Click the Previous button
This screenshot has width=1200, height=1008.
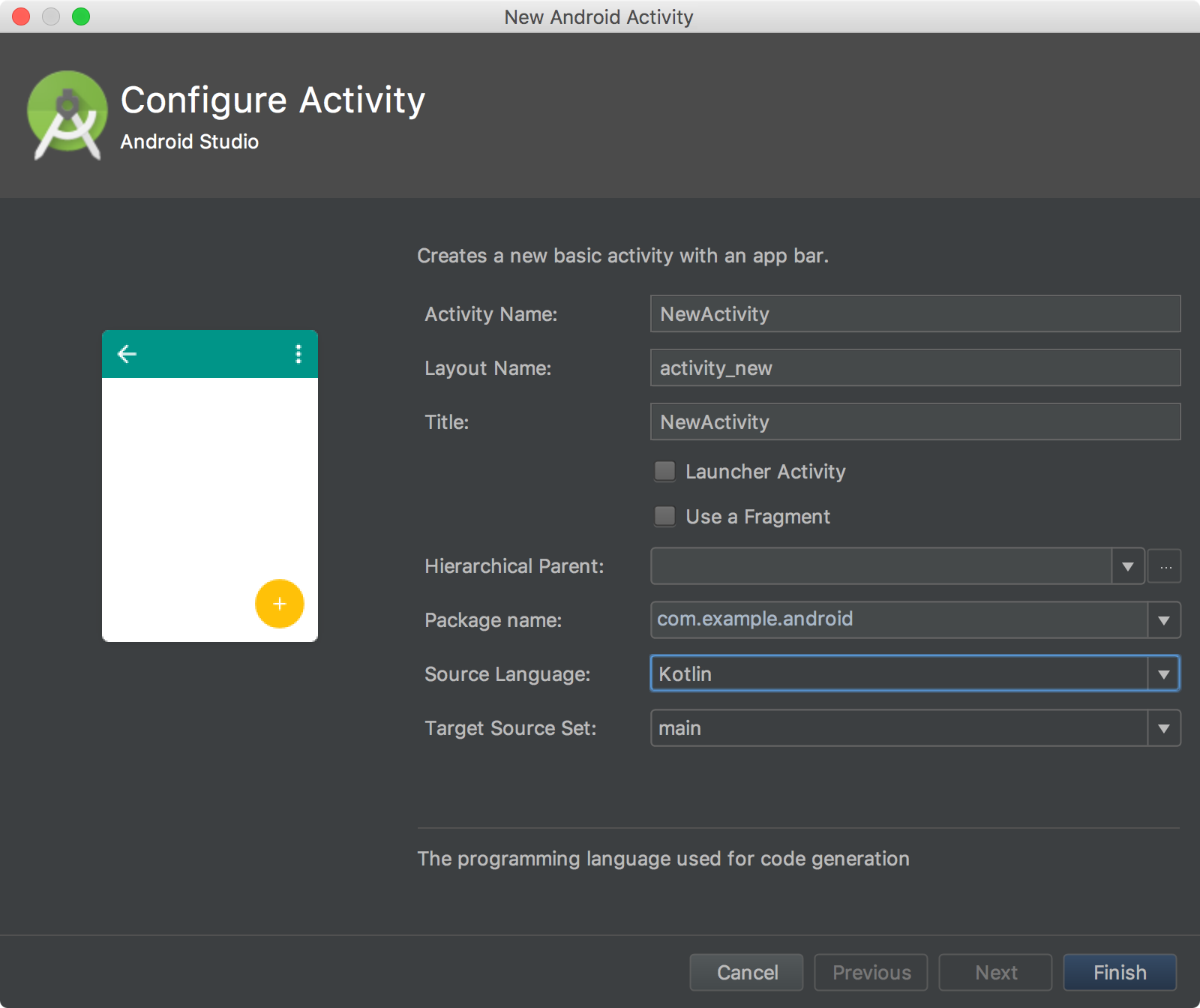871,973
